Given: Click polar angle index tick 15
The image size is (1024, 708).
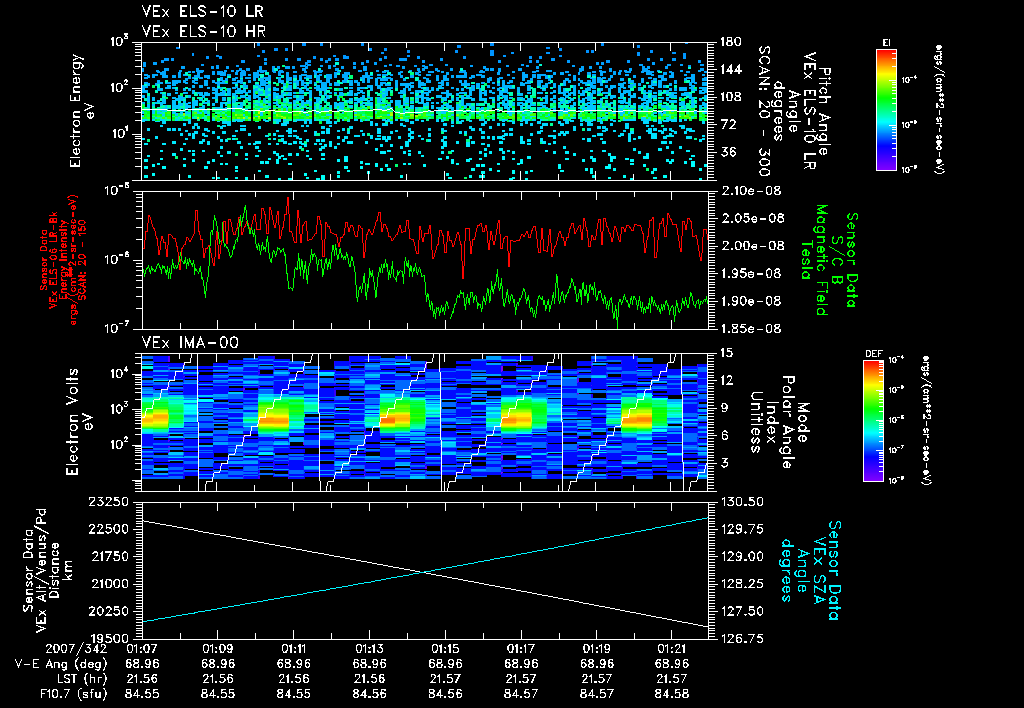Looking at the screenshot, I should 726,353.
